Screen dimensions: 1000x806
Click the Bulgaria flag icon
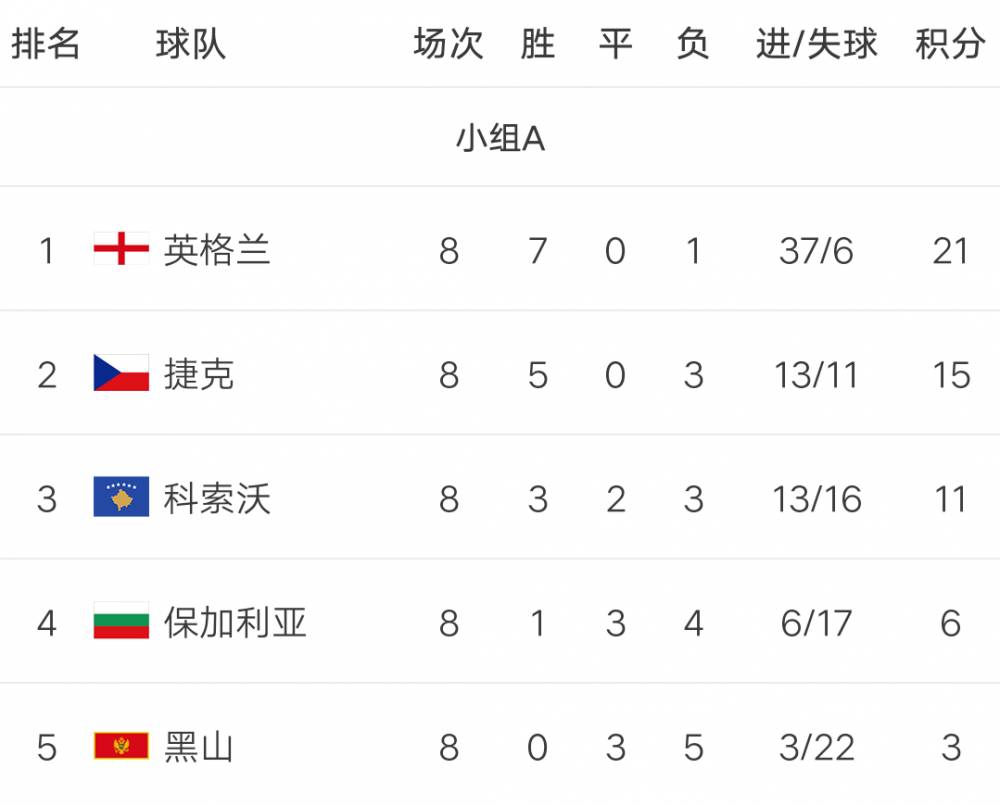tap(121, 622)
